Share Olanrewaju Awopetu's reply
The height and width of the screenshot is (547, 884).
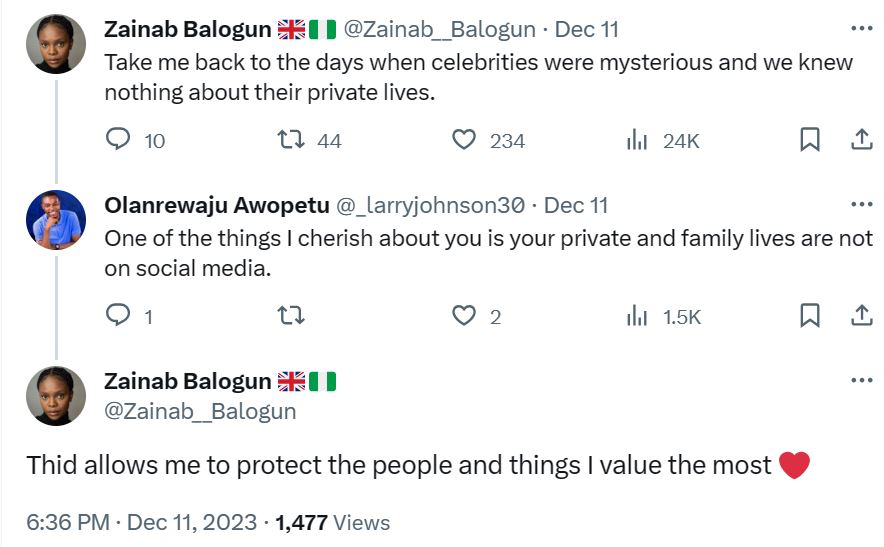click(x=861, y=317)
